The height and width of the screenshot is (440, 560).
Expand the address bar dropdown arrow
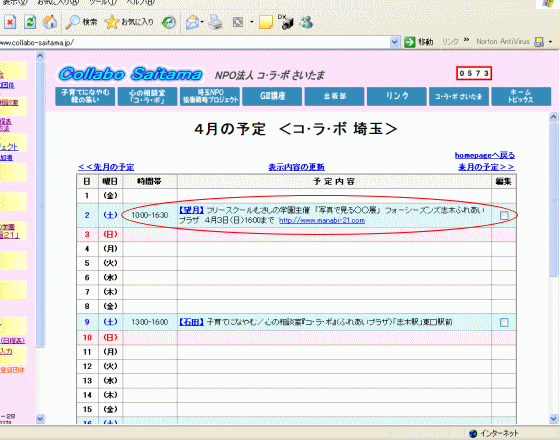tap(394, 42)
